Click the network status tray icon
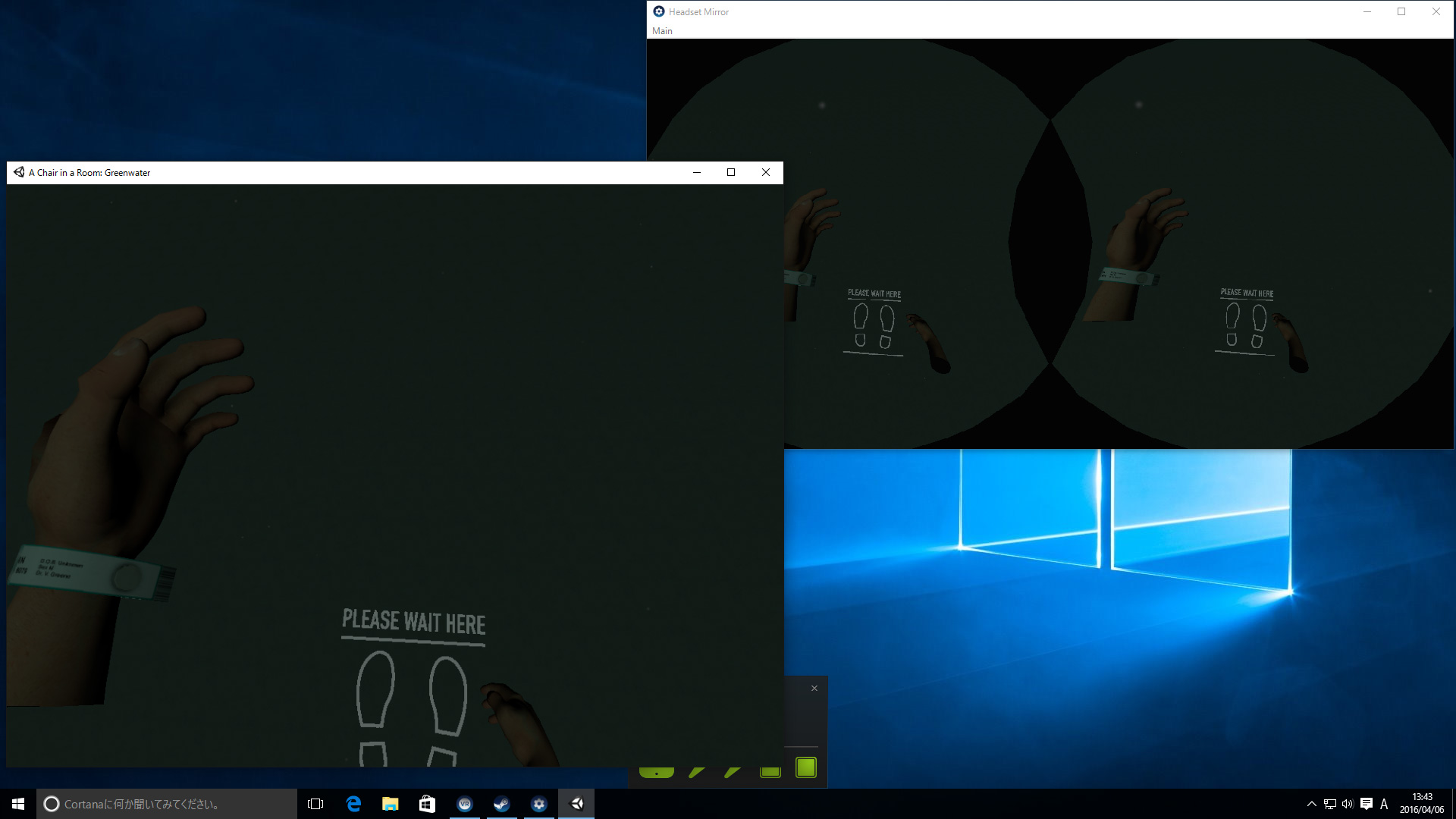Image resolution: width=1456 pixels, height=819 pixels. pyautogui.click(x=1329, y=804)
